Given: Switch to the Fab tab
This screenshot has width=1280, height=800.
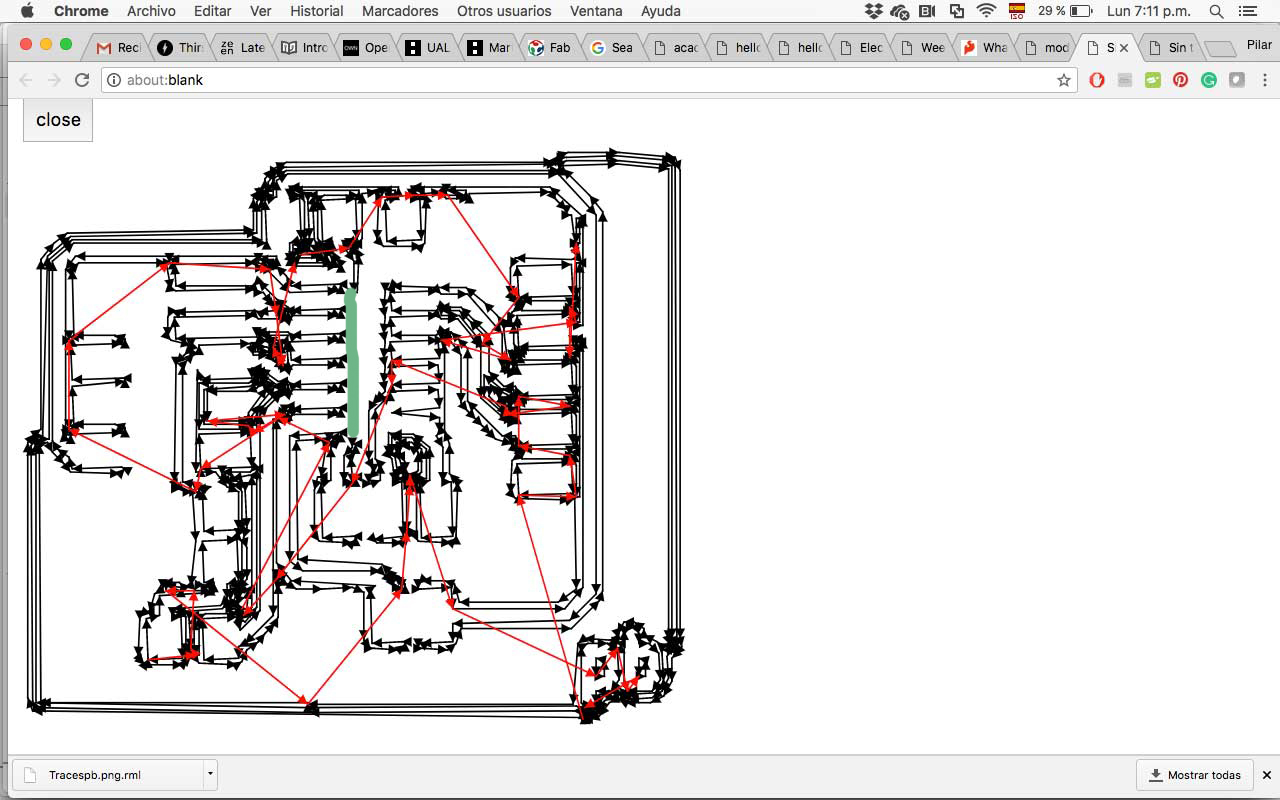Looking at the screenshot, I should pyautogui.click(x=550, y=47).
